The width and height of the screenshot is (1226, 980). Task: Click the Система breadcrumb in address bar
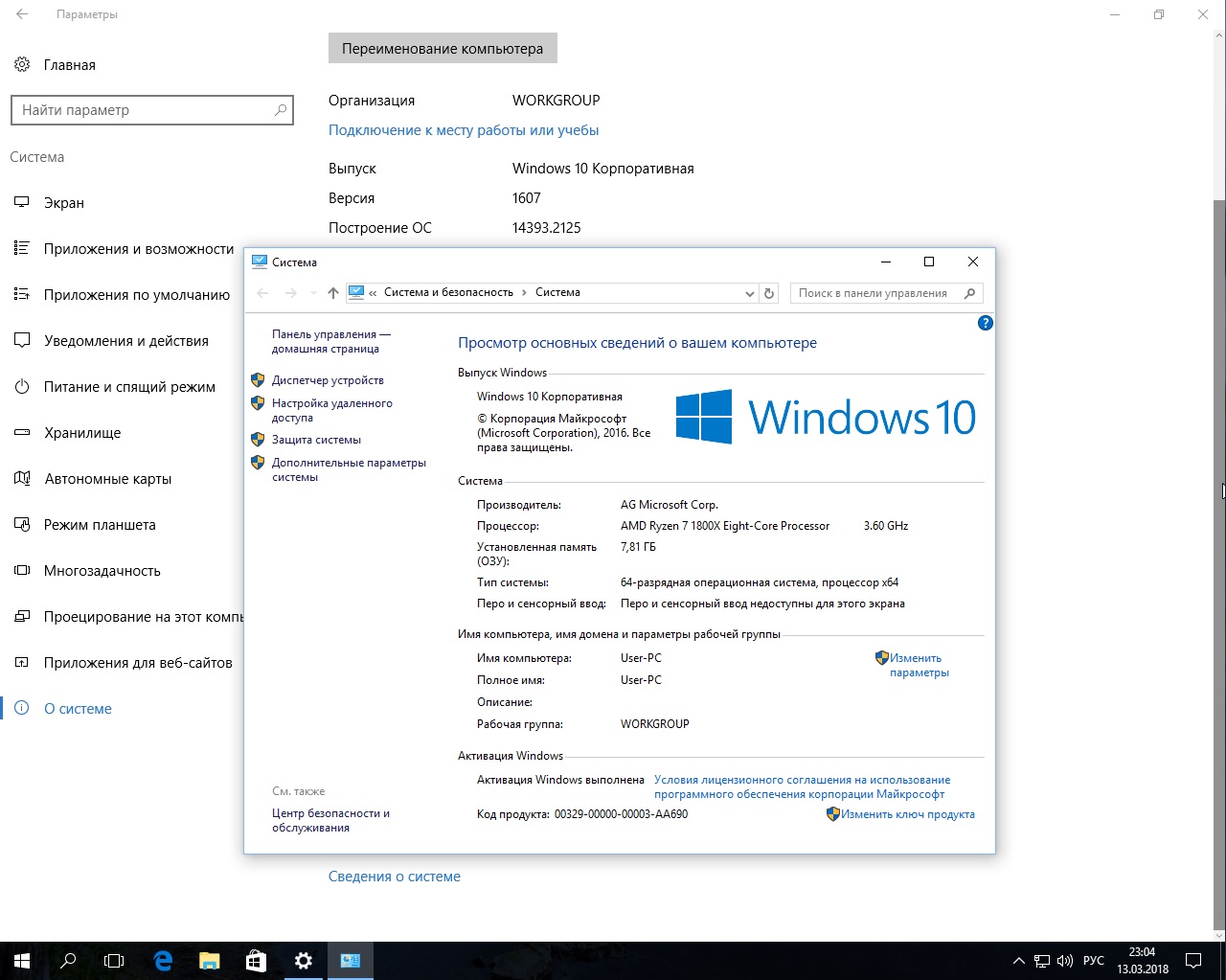point(557,292)
